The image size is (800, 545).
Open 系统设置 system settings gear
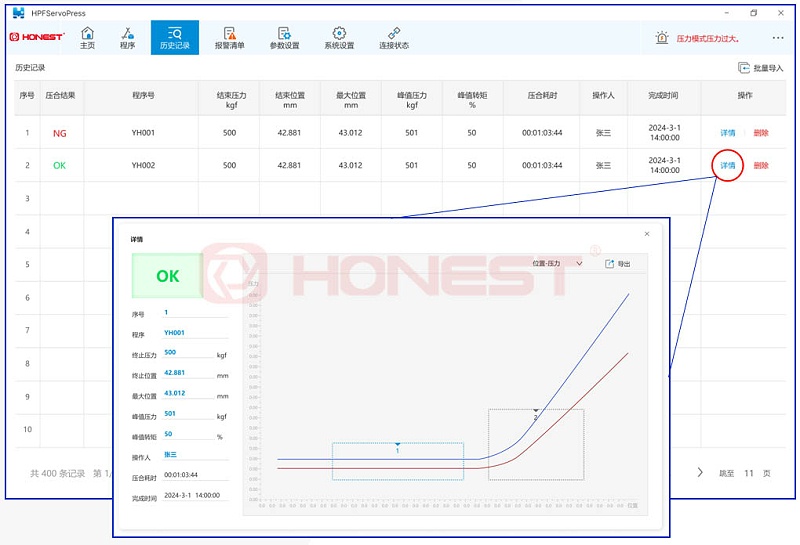(x=339, y=33)
